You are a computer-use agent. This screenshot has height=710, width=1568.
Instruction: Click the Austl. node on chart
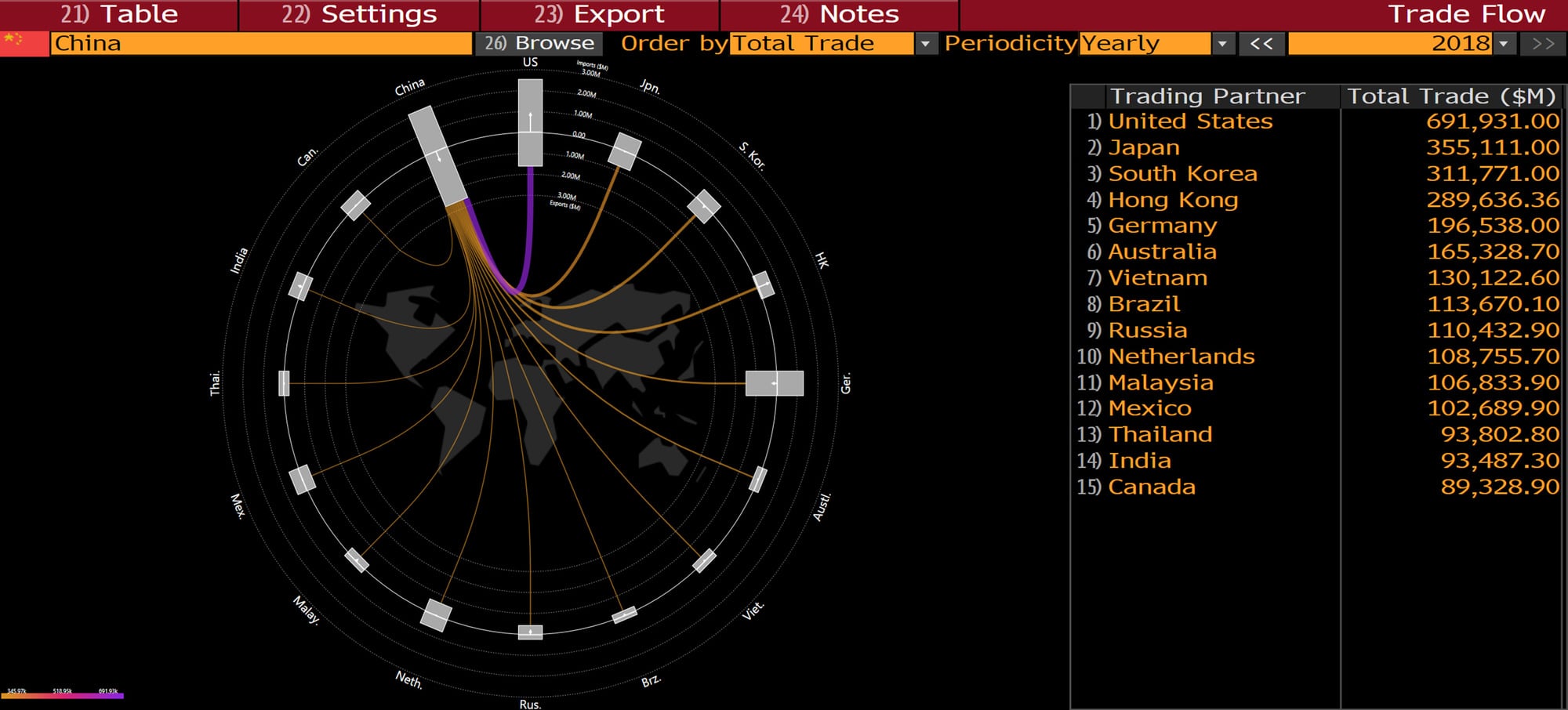click(x=757, y=479)
